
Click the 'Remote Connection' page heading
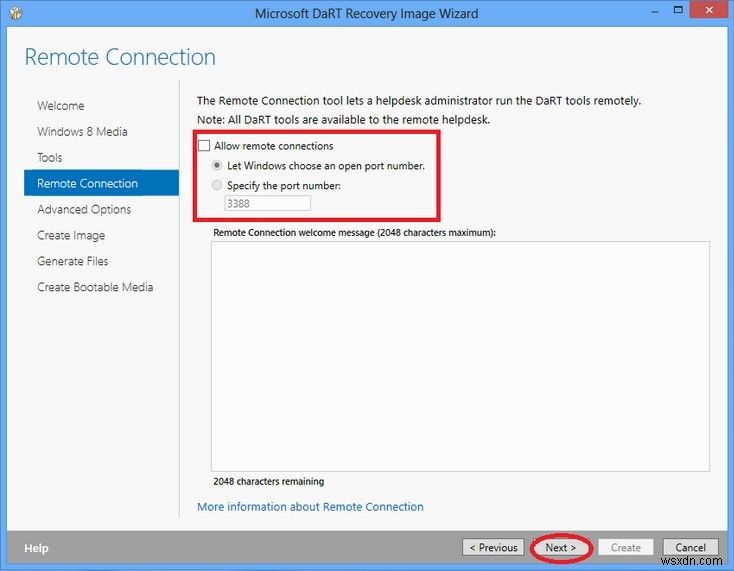click(120, 57)
